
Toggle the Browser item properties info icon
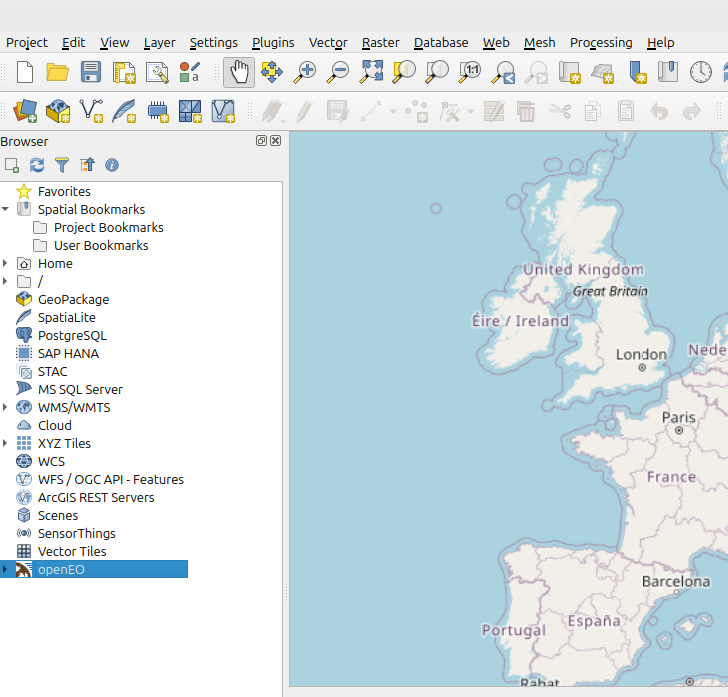(112, 165)
